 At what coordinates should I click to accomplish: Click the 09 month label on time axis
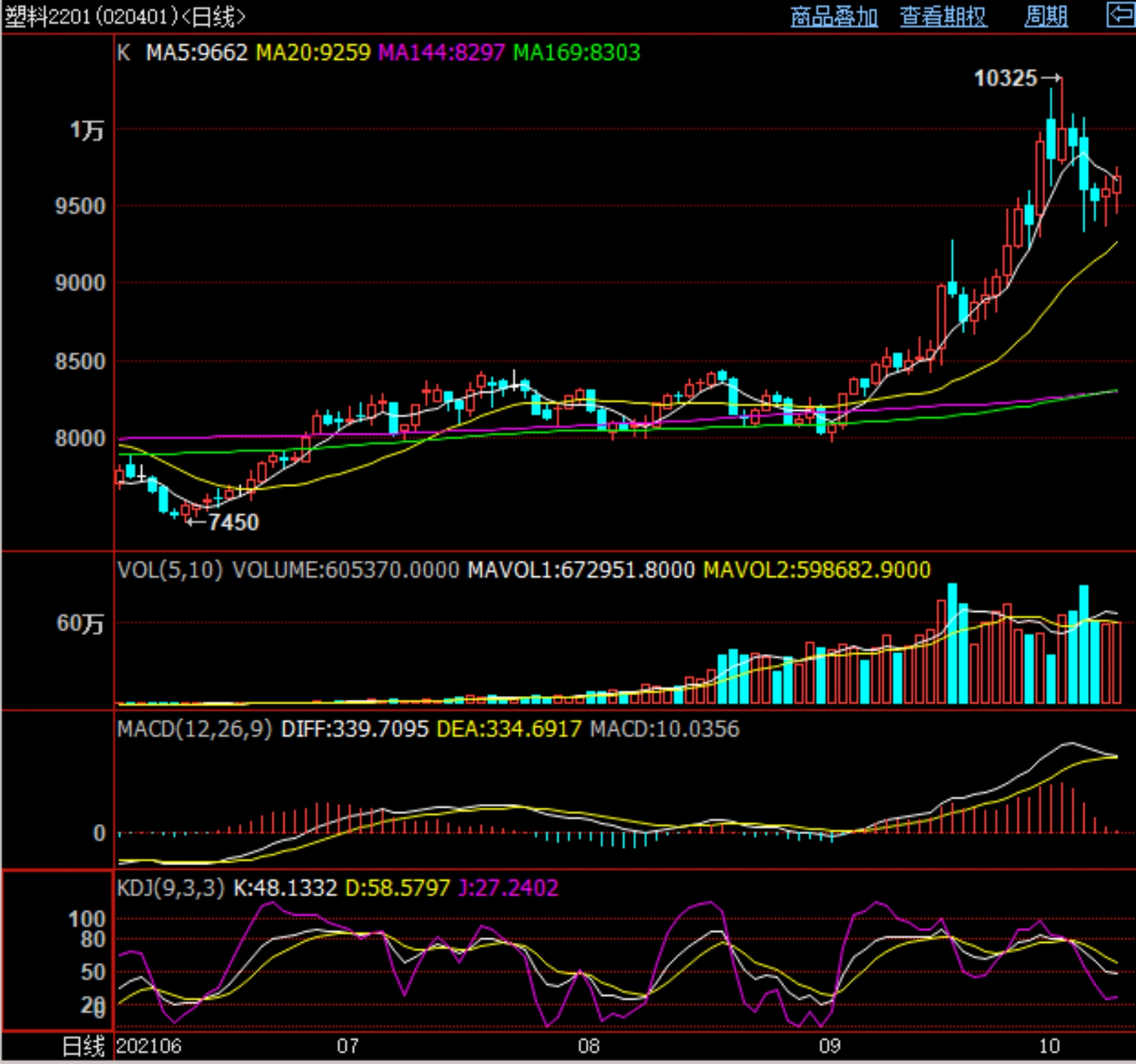coord(829,1046)
